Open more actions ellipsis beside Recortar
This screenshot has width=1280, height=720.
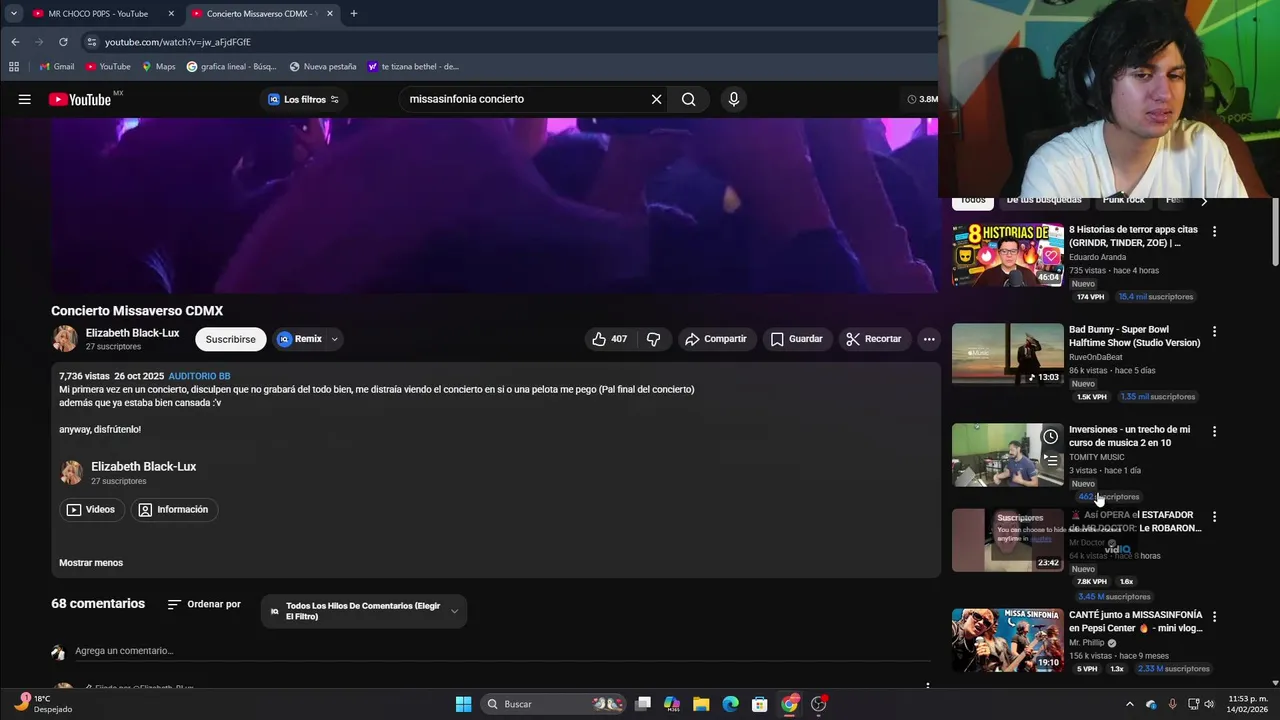[929, 339]
